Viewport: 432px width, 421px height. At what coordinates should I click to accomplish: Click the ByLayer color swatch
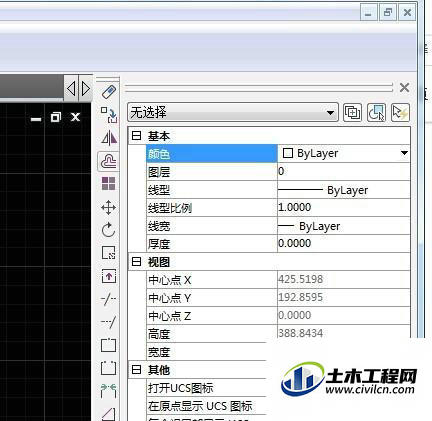pos(288,153)
